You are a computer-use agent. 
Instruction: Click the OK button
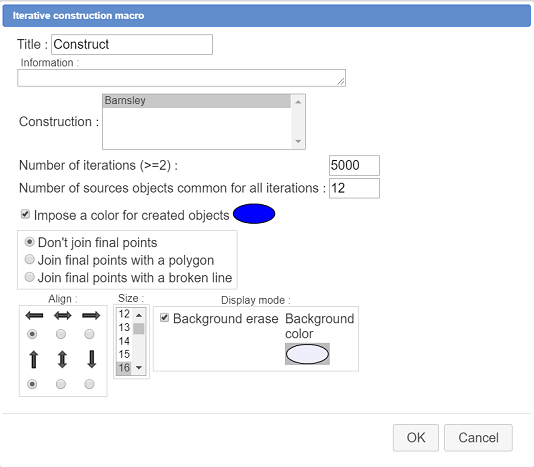(416, 438)
